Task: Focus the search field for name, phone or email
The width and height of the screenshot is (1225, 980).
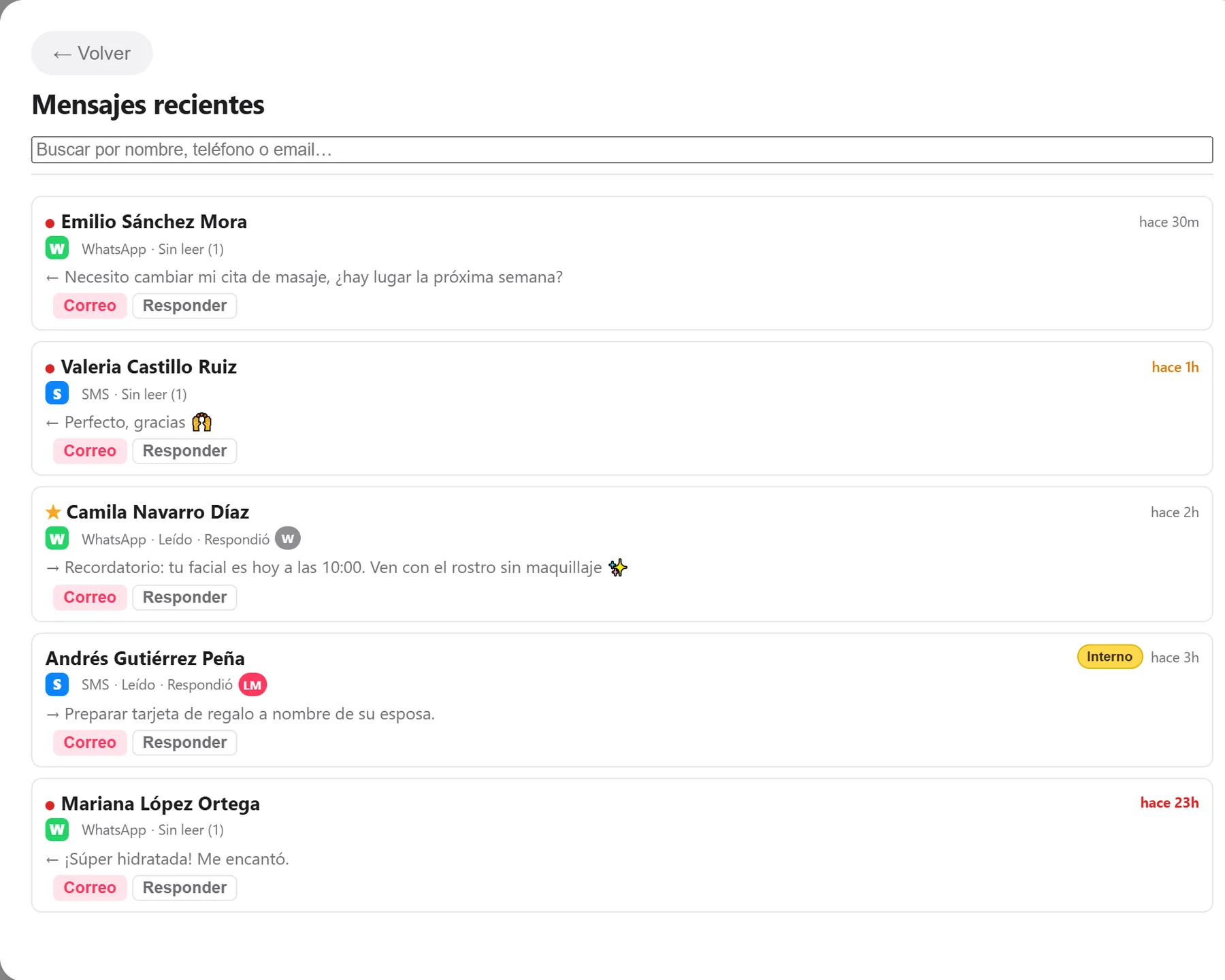Action: click(621, 150)
